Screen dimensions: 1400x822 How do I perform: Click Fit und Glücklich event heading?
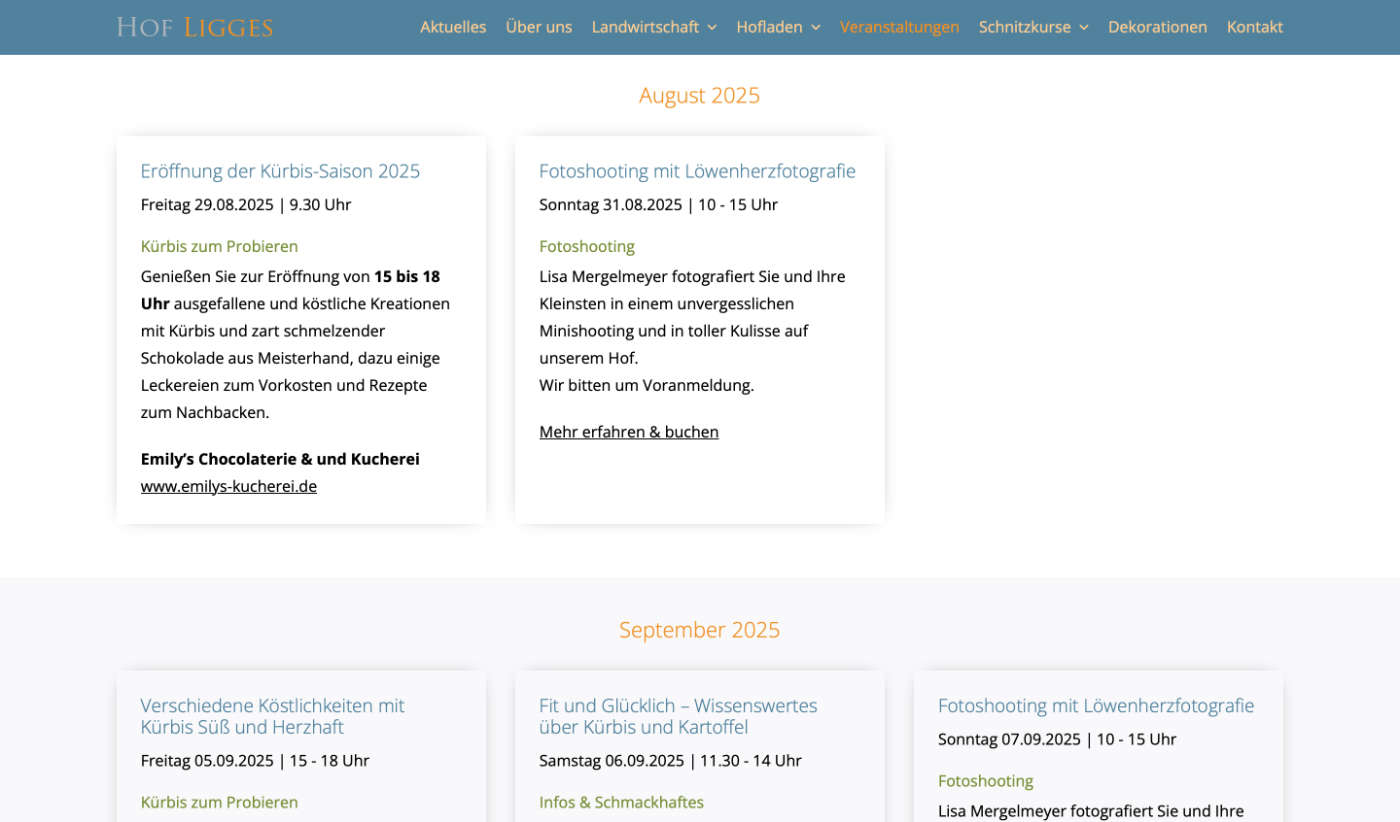[678, 716]
